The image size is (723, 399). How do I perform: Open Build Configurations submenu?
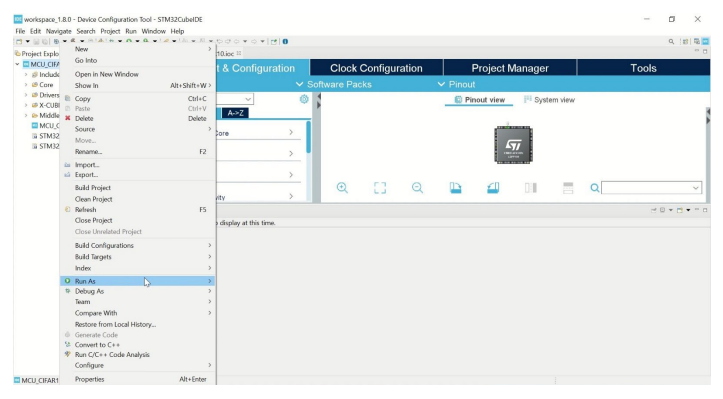click(x=138, y=245)
